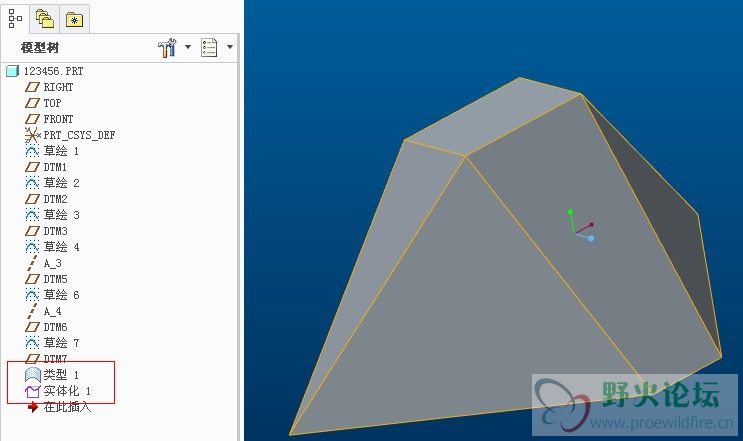Click the coordinate system icon of PRT_CSYS_DEF
The width and height of the screenshot is (743, 441).
coord(32,135)
